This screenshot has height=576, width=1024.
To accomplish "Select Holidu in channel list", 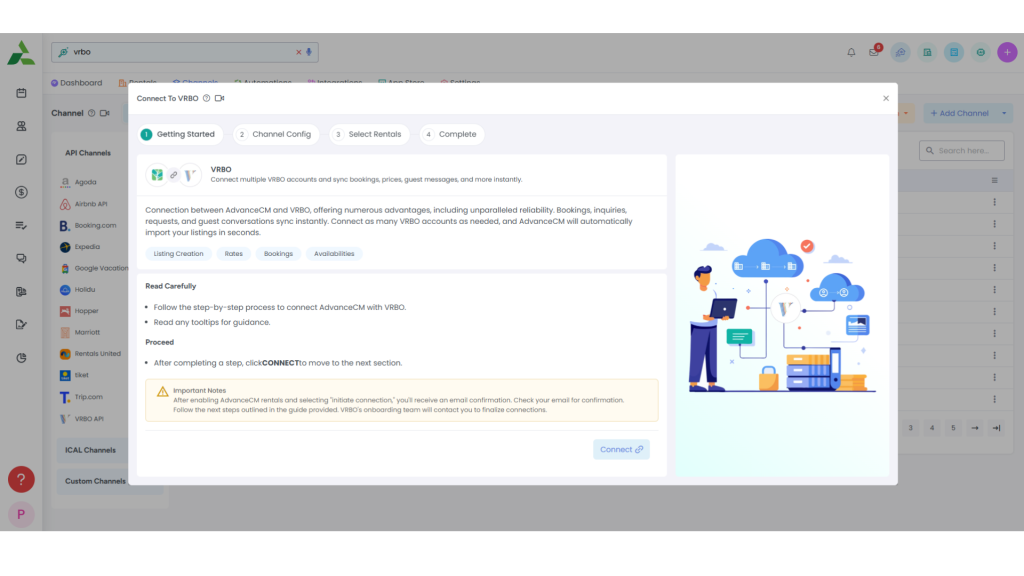I will [x=84, y=289].
